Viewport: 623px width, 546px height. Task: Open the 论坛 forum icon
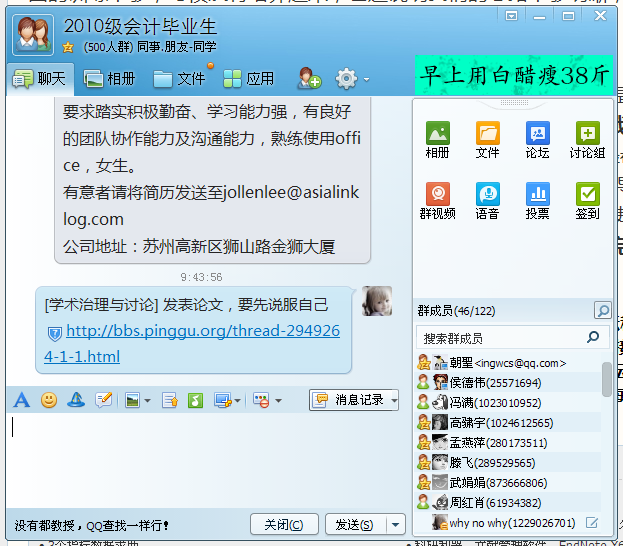pyautogui.click(x=538, y=139)
